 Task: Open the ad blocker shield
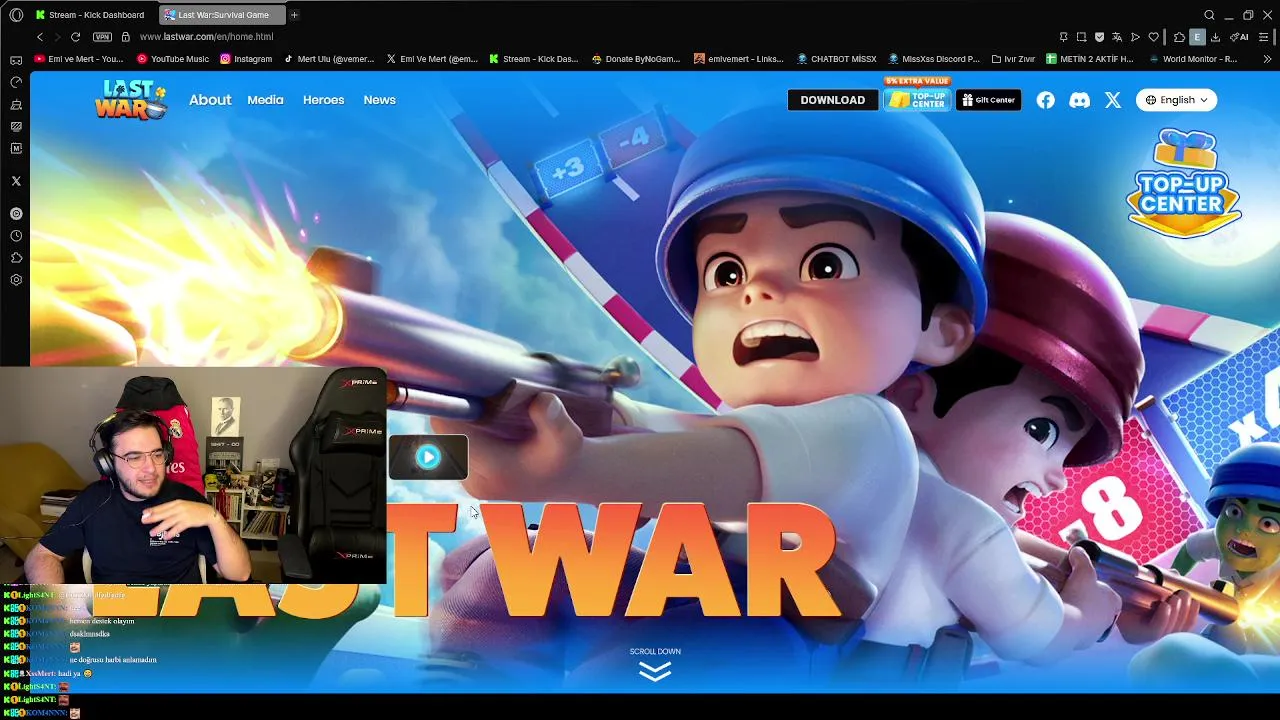click(1099, 37)
